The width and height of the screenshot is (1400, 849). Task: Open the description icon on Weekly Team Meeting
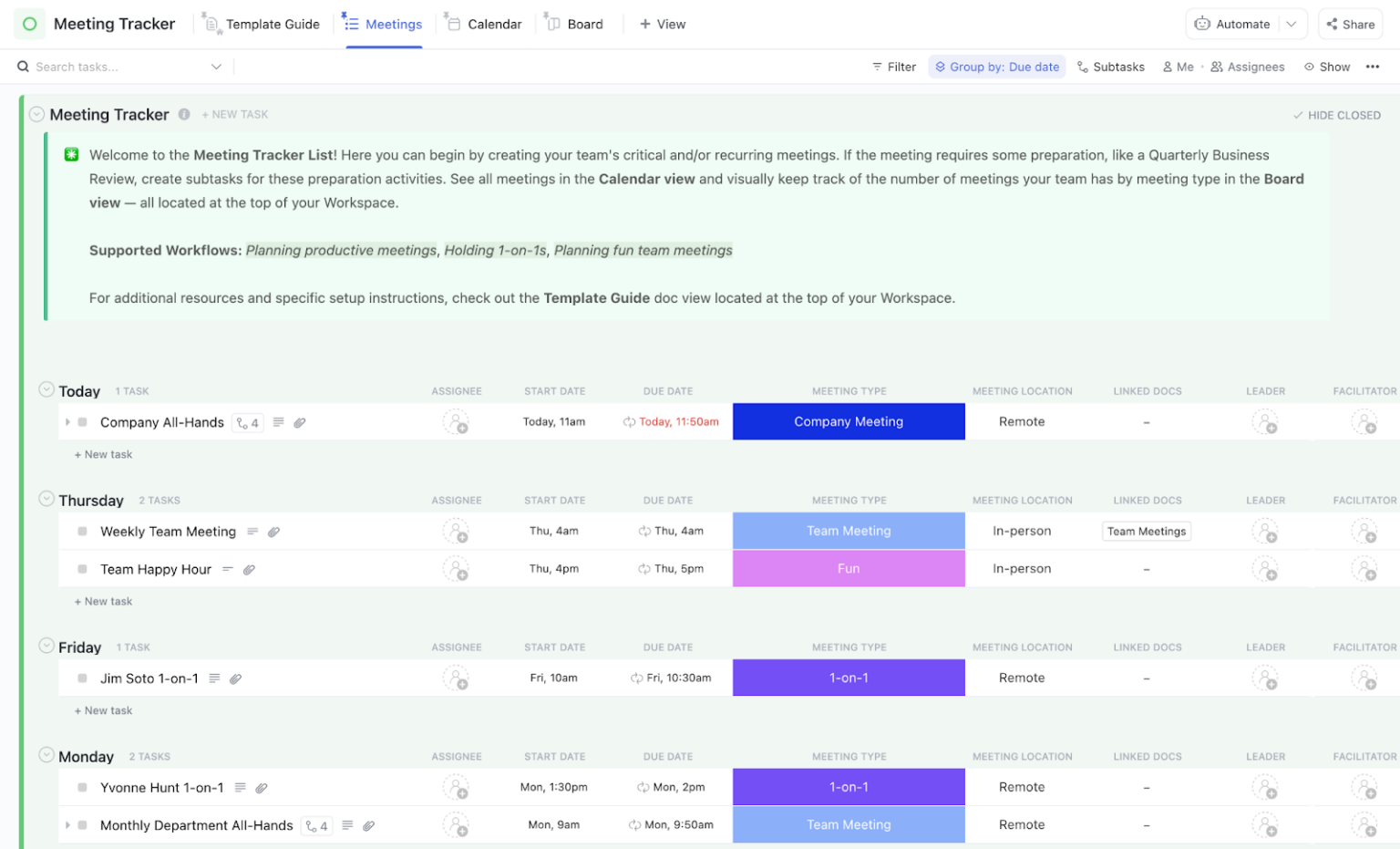[252, 531]
